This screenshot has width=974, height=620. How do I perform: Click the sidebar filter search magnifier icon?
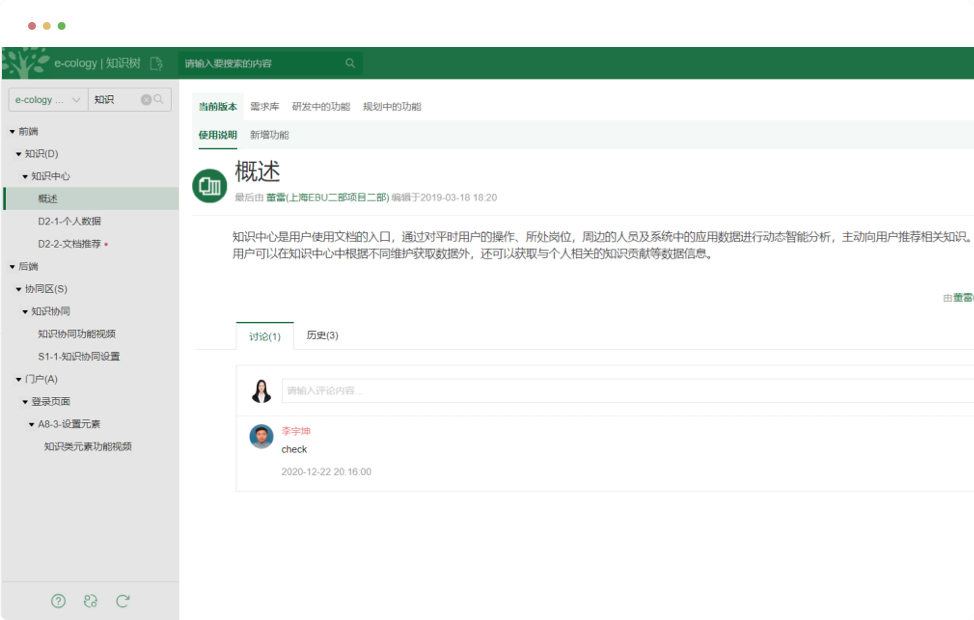click(159, 100)
